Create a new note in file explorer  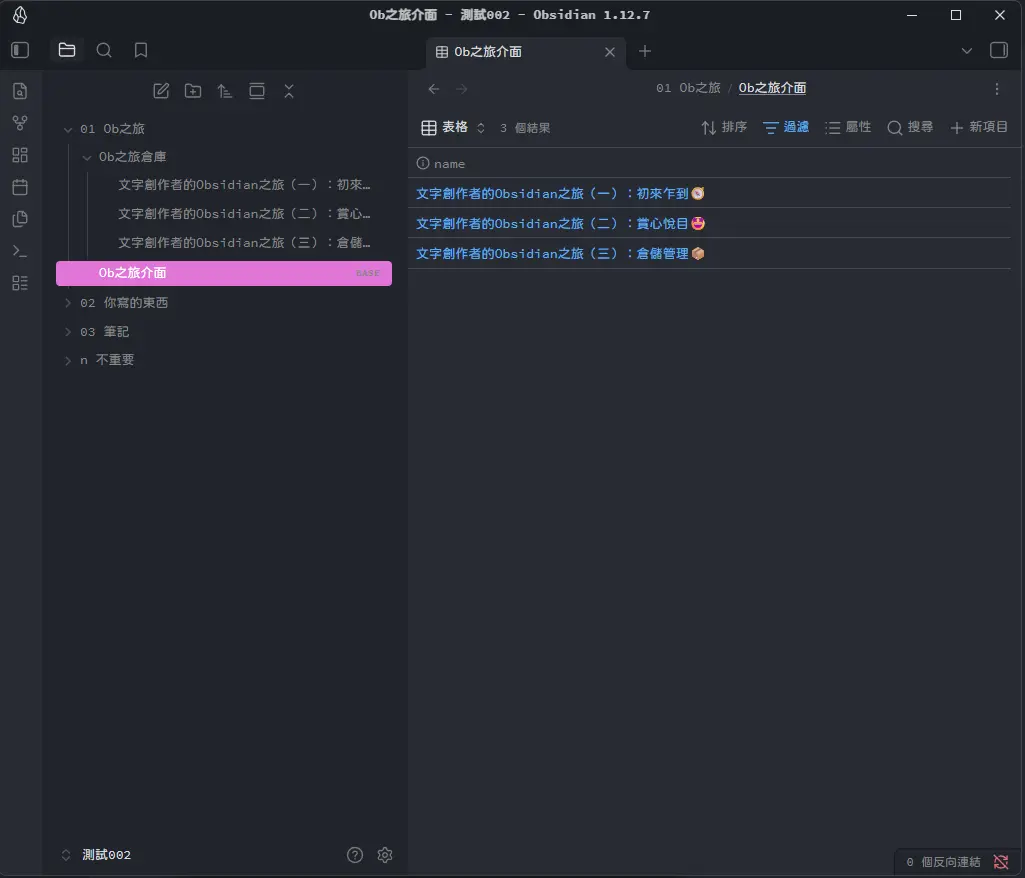(161, 91)
